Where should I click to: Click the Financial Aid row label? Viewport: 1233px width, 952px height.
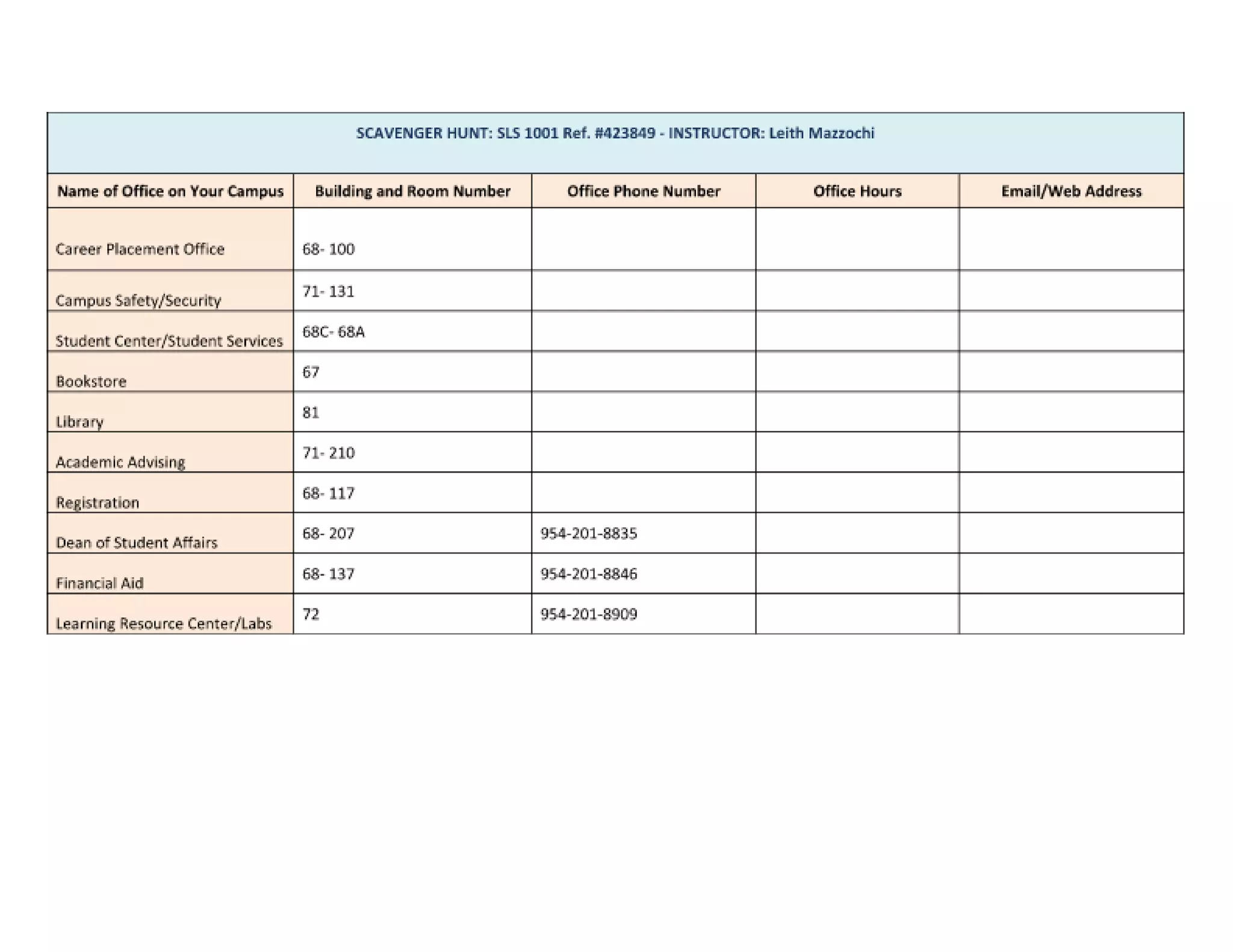pyautogui.click(x=100, y=583)
